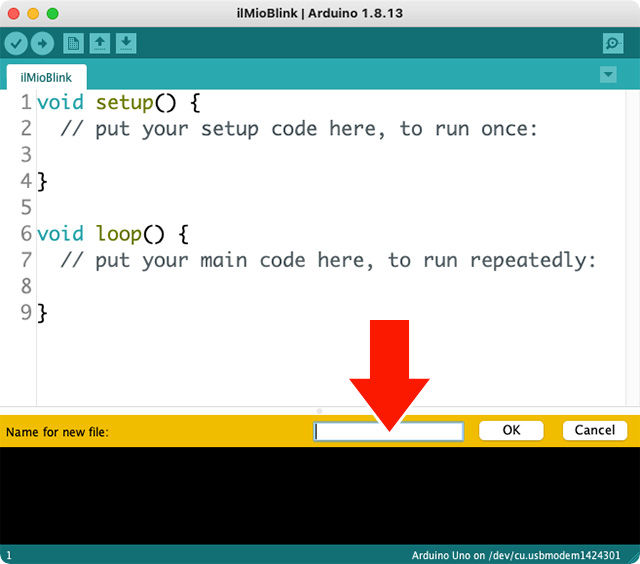Viewport: 640px width, 564px height.
Task: Click the Verify checkmark icon
Action: [x=16, y=43]
